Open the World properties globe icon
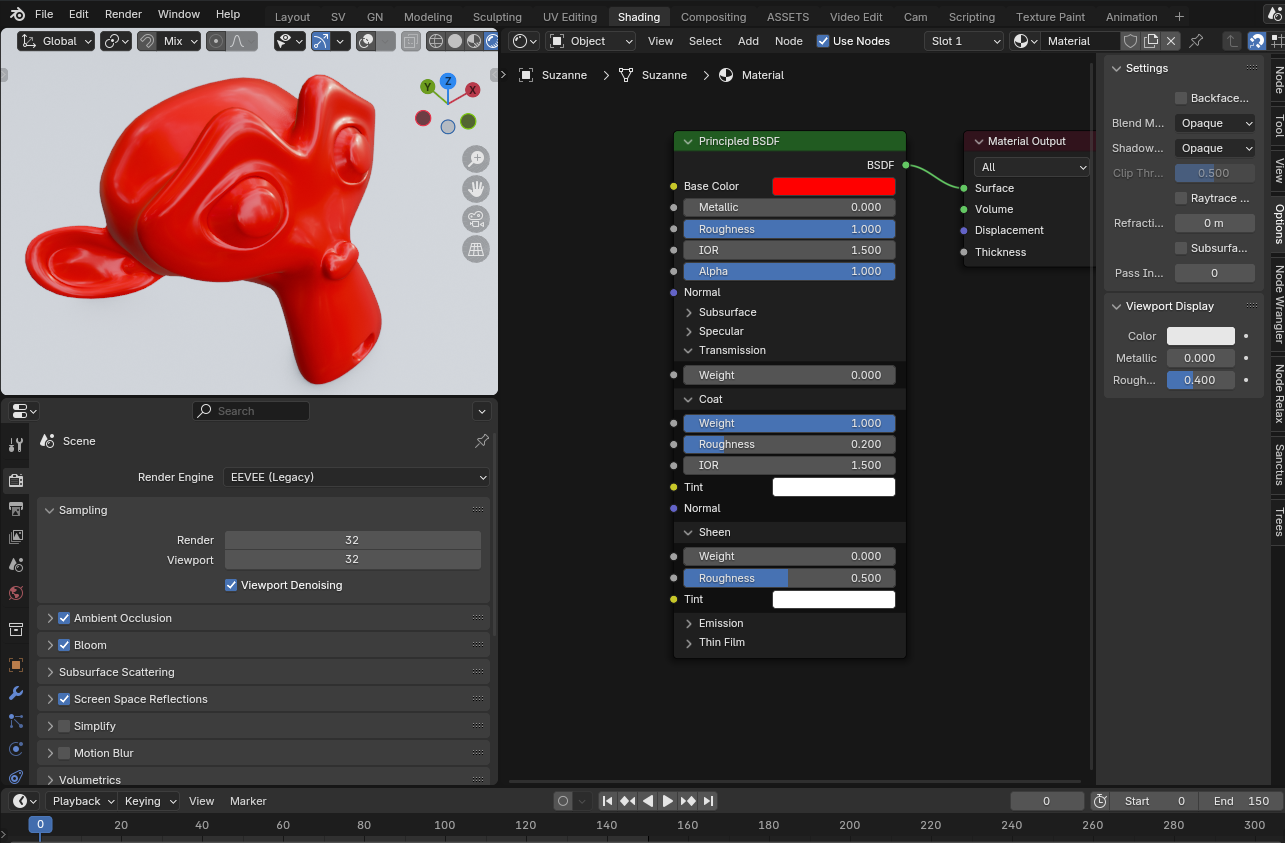The image size is (1285, 843). point(15,593)
